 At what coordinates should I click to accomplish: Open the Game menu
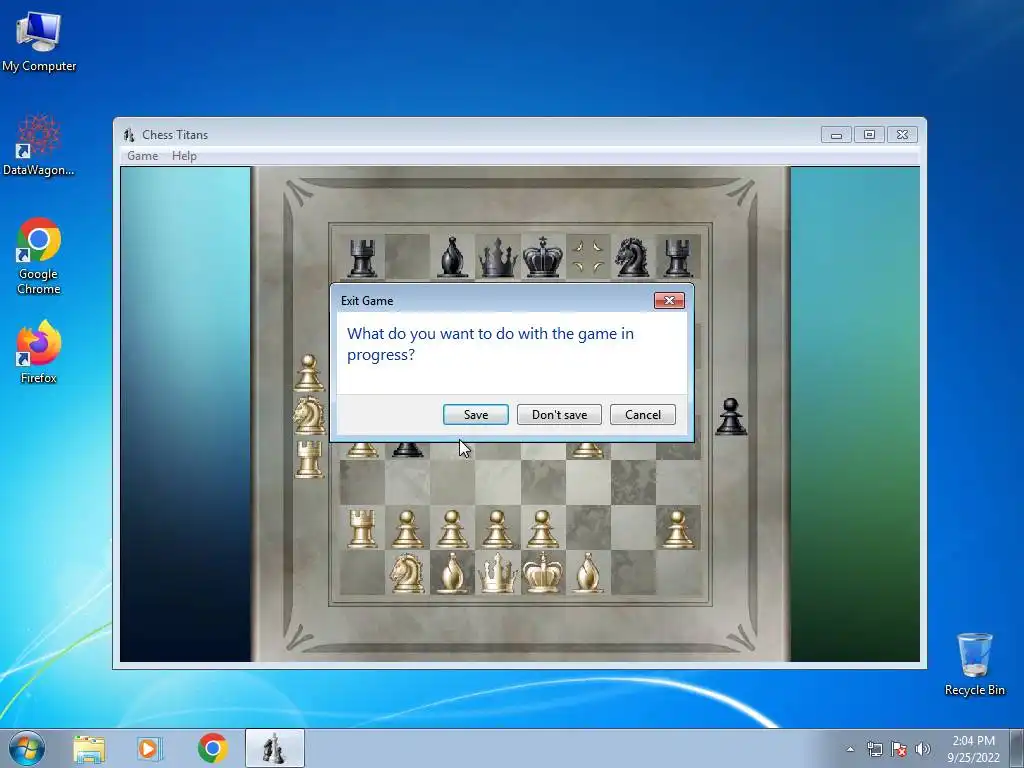click(142, 156)
